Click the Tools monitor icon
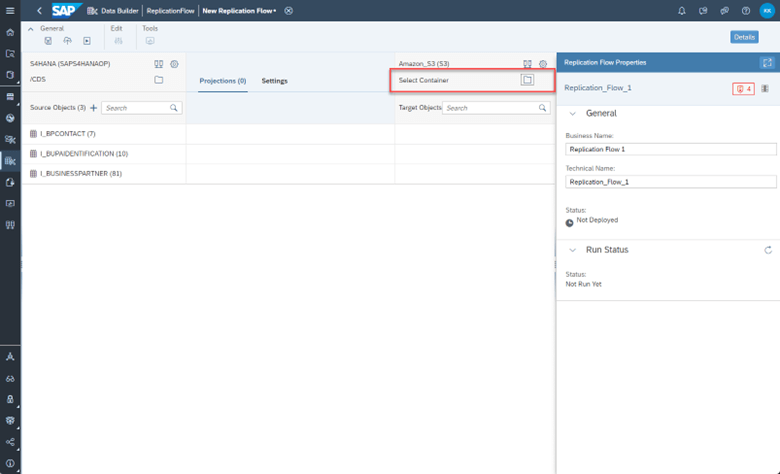 [150, 41]
